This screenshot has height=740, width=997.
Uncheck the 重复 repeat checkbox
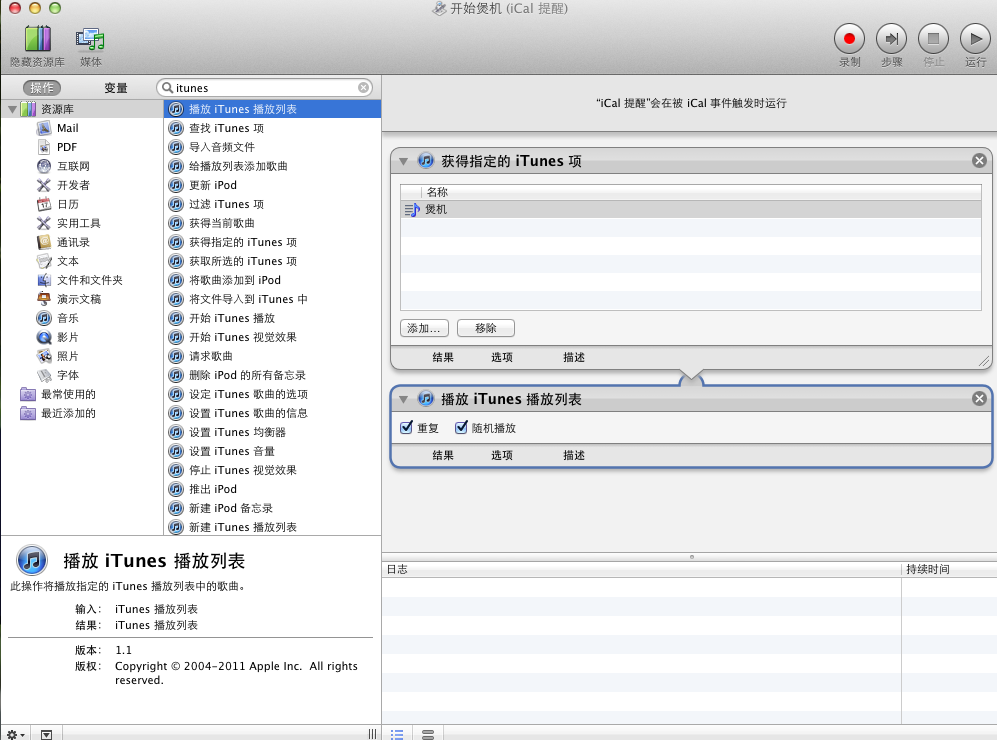[406, 428]
